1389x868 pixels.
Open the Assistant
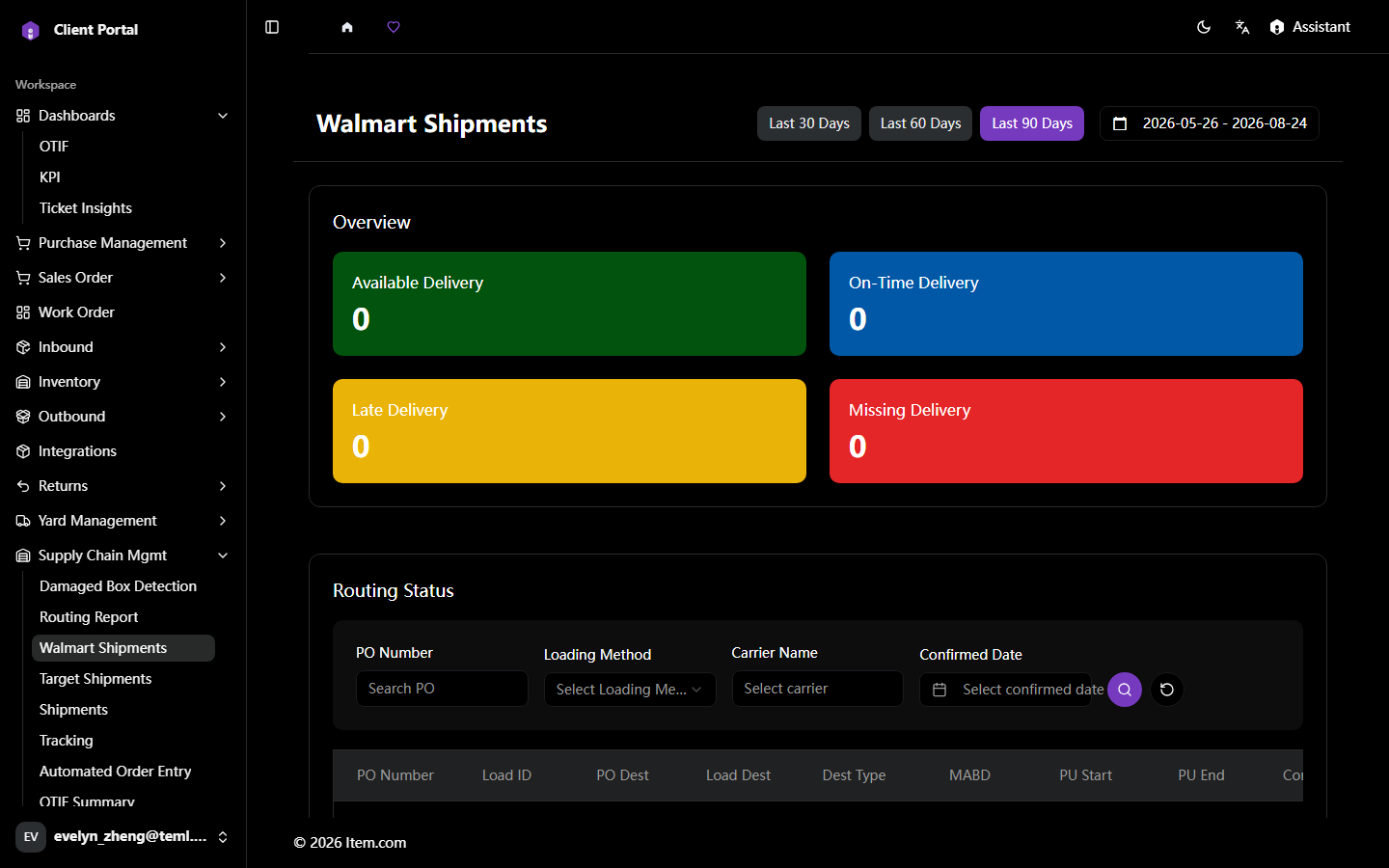(x=1310, y=27)
